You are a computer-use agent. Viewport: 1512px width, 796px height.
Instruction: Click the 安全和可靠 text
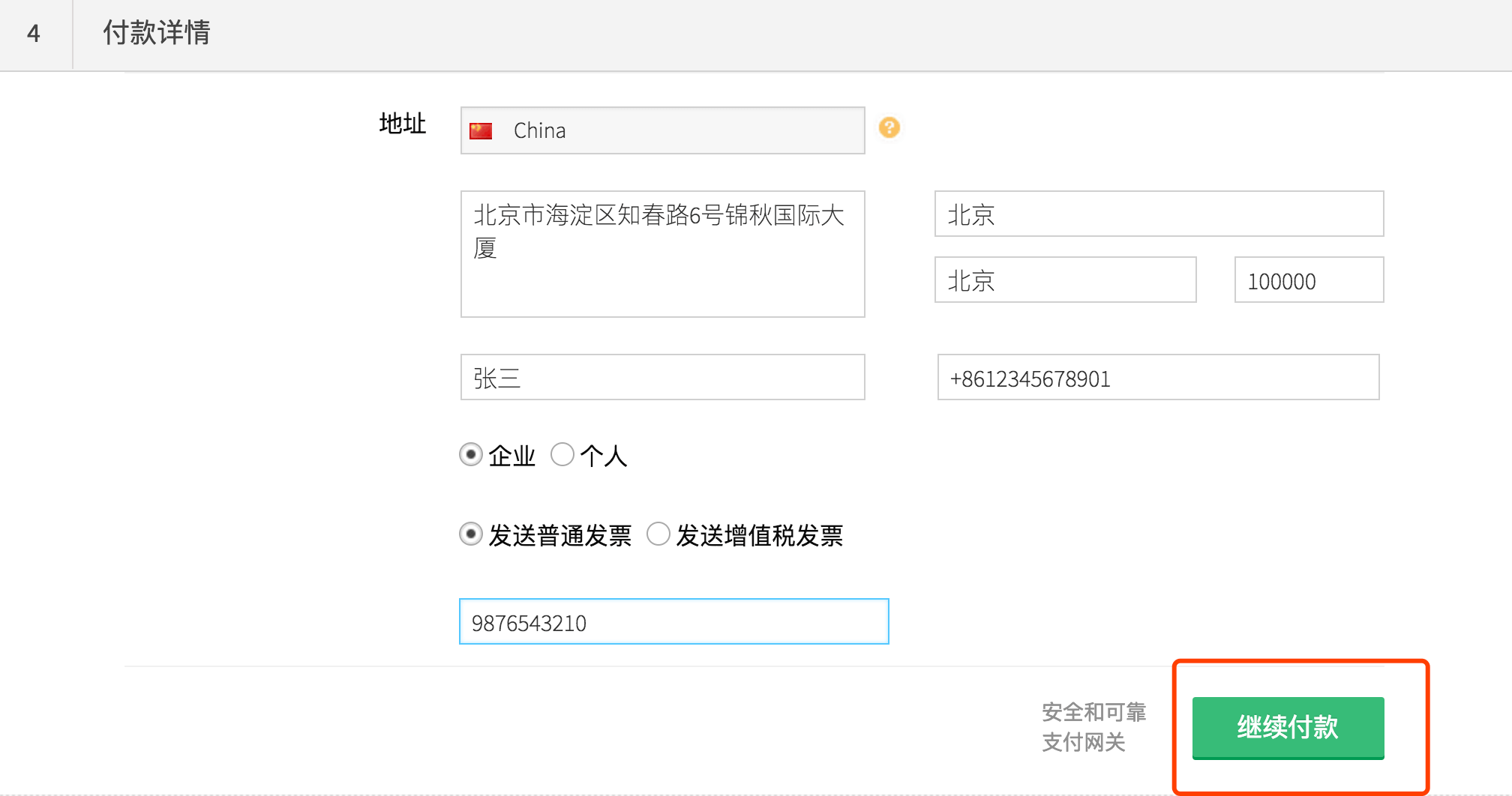1093,712
